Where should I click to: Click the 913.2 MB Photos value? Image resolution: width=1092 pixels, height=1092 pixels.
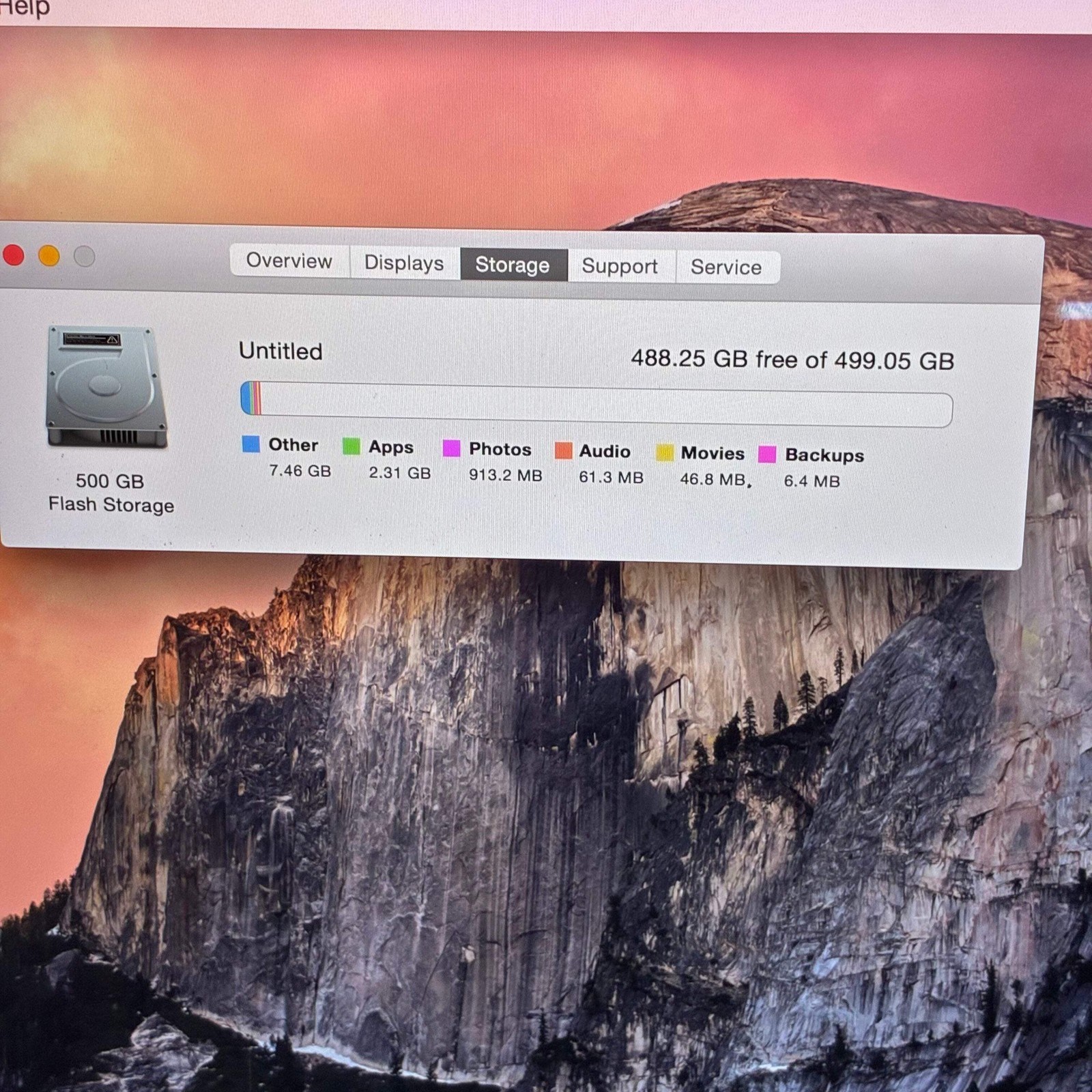[505, 475]
